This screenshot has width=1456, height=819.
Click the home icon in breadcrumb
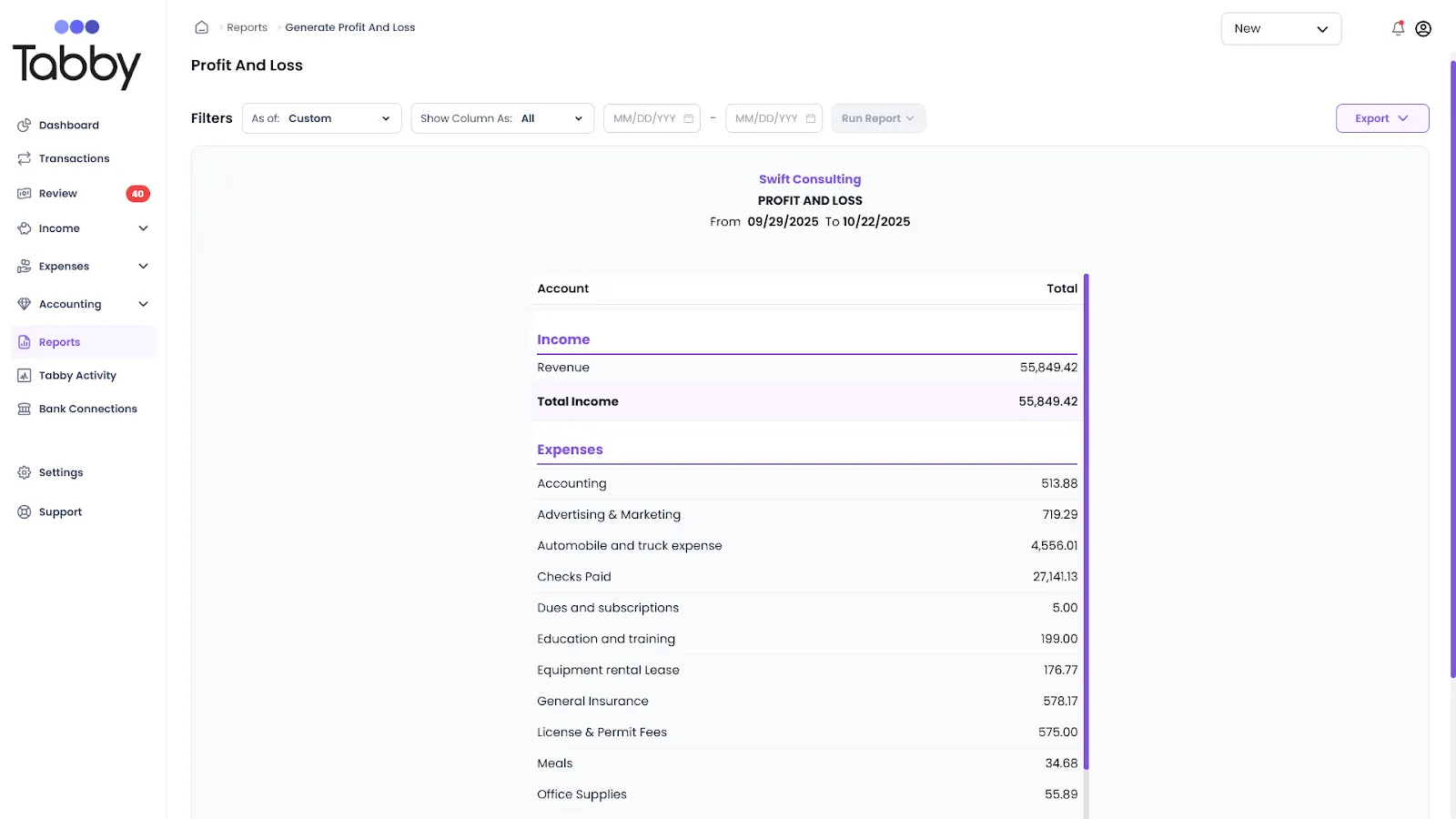point(202,27)
